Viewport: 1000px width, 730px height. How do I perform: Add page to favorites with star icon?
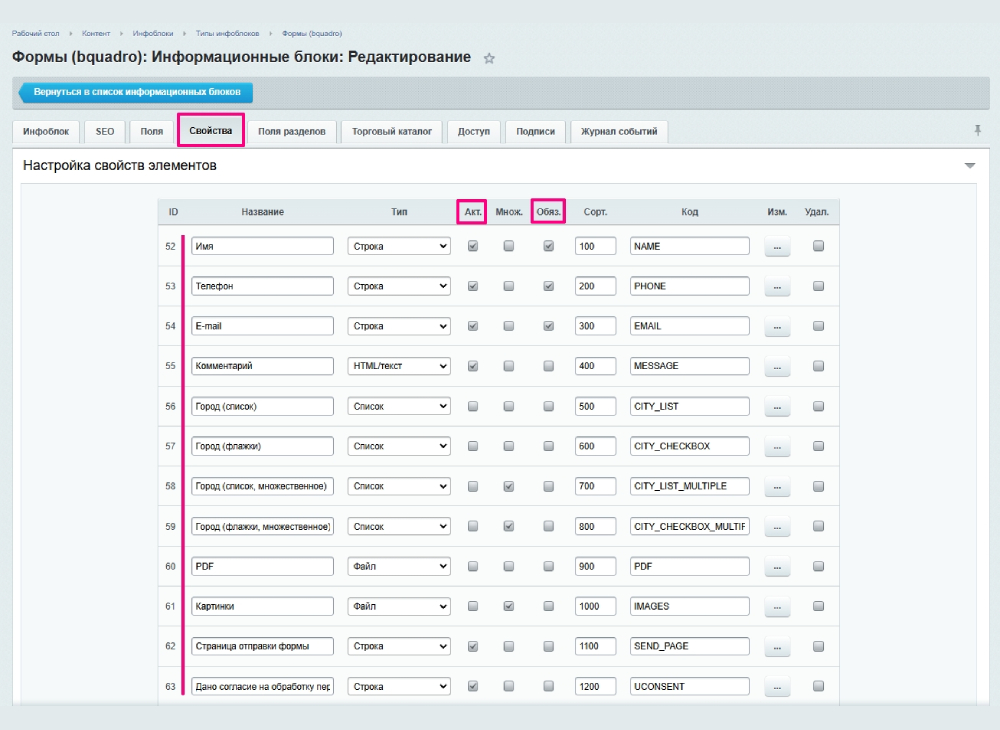point(489,59)
